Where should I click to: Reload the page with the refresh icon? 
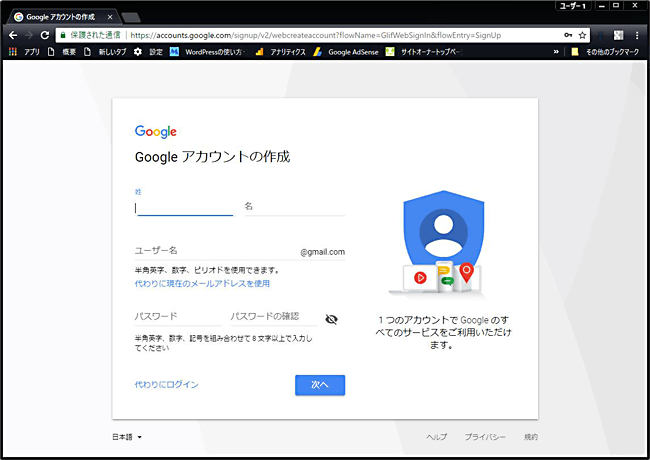point(45,35)
